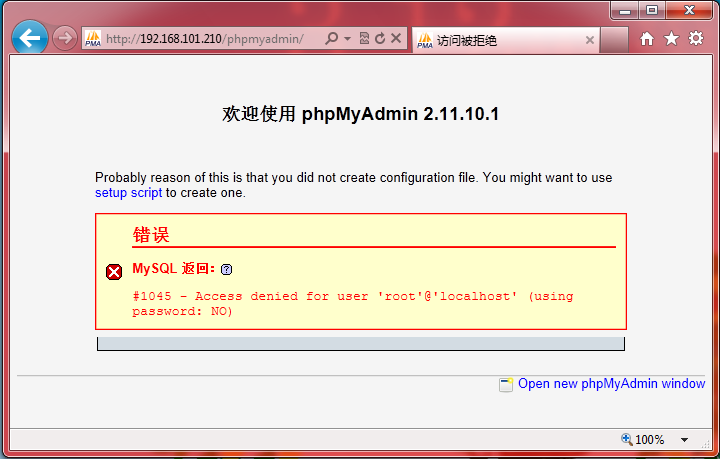This screenshot has width=720, height=459.
Task: Click the 100% zoom level text
Action: [649, 440]
